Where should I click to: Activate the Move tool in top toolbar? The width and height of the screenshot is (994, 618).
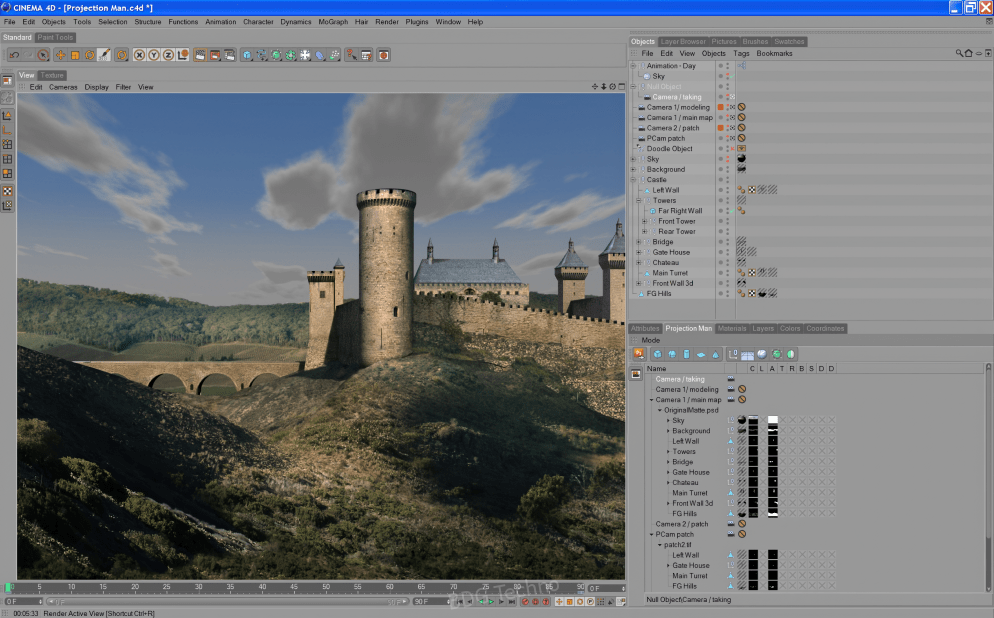coord(60,55)
